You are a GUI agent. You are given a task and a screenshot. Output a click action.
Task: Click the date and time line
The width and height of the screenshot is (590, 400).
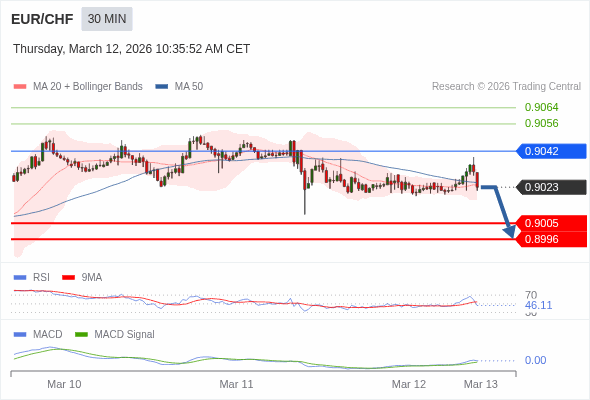pos(131,49)
